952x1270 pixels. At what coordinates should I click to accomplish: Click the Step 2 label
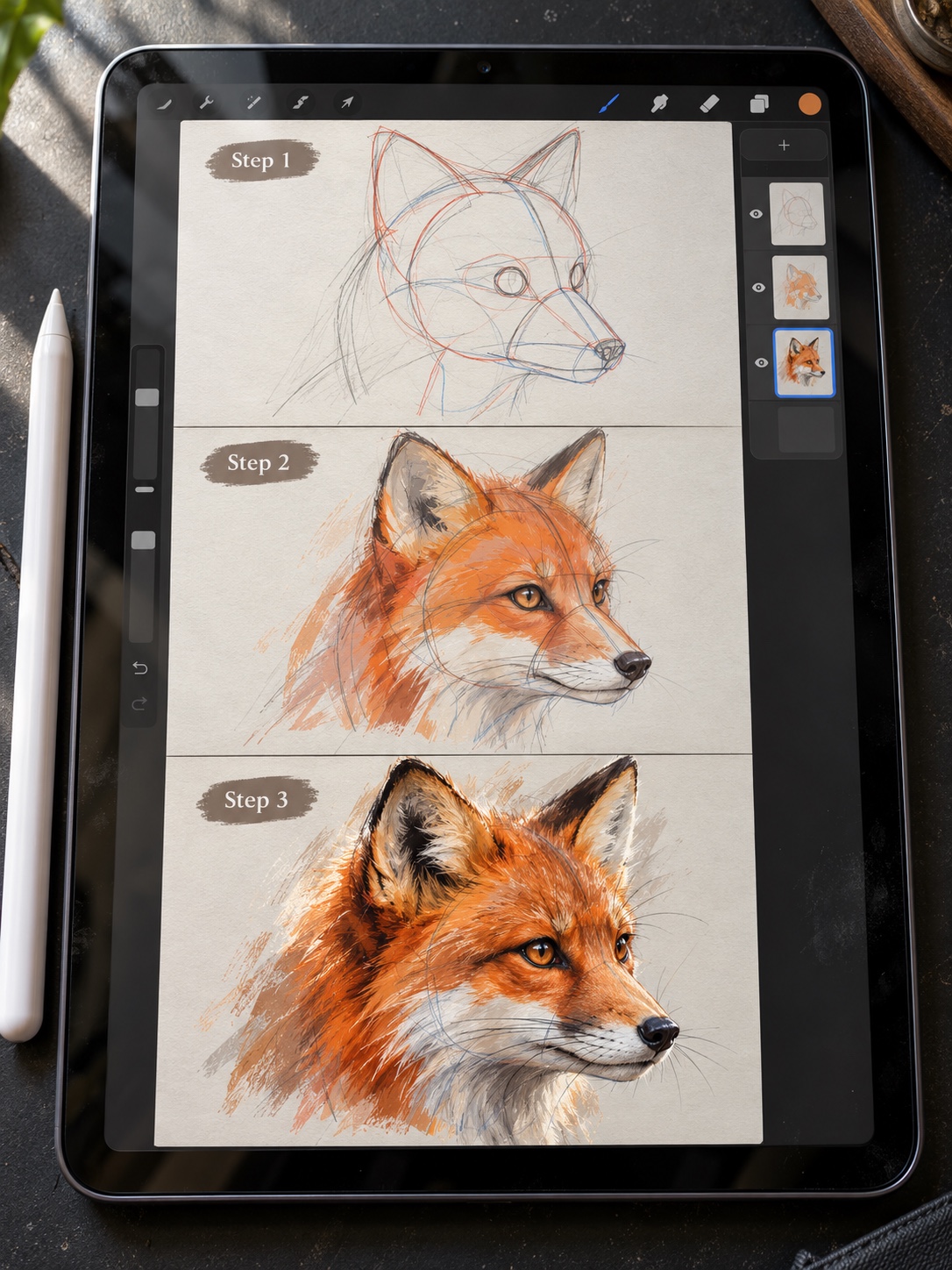(258, 463)
